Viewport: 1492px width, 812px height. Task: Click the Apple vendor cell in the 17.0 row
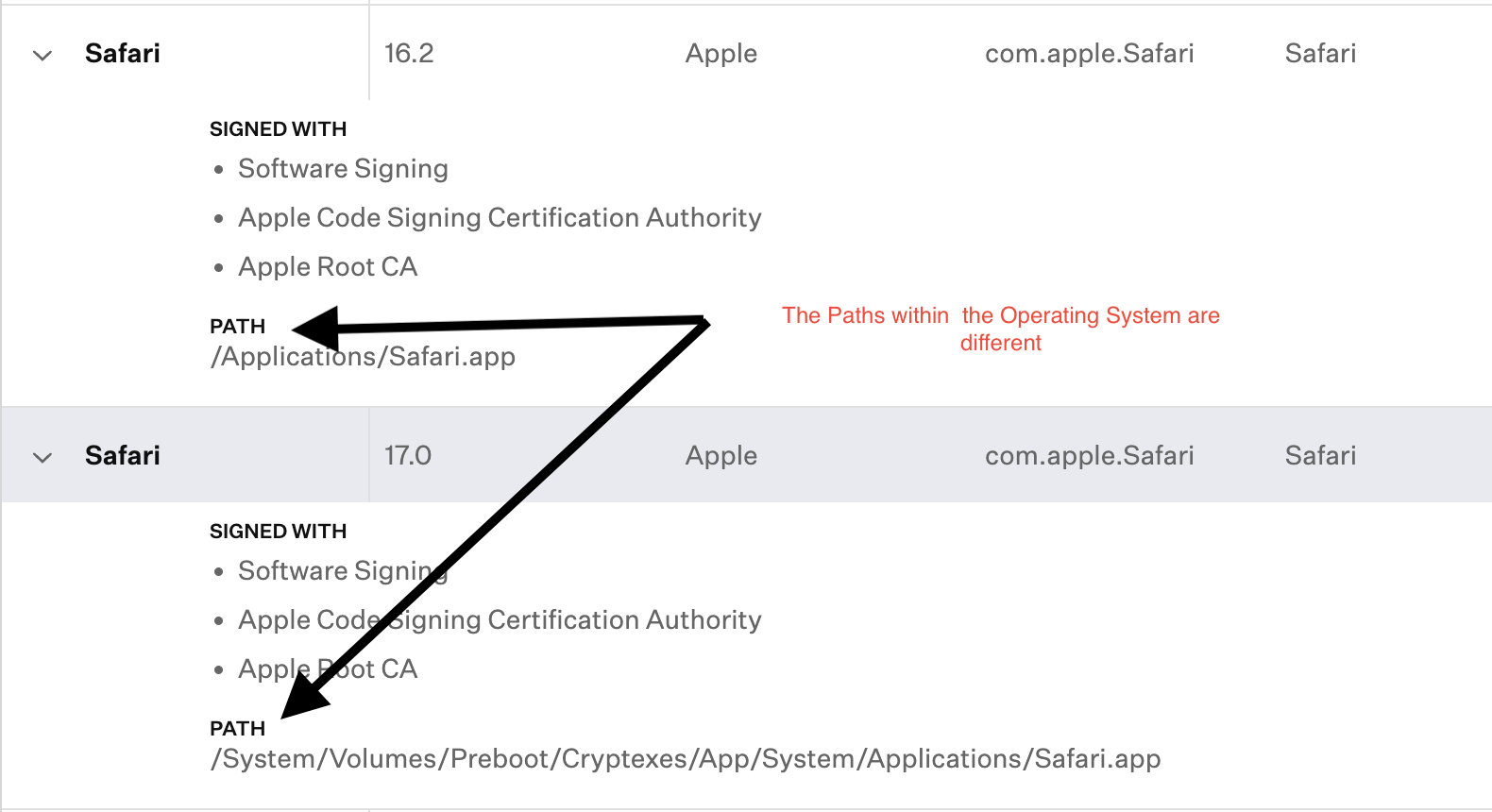tap(721, 456)
